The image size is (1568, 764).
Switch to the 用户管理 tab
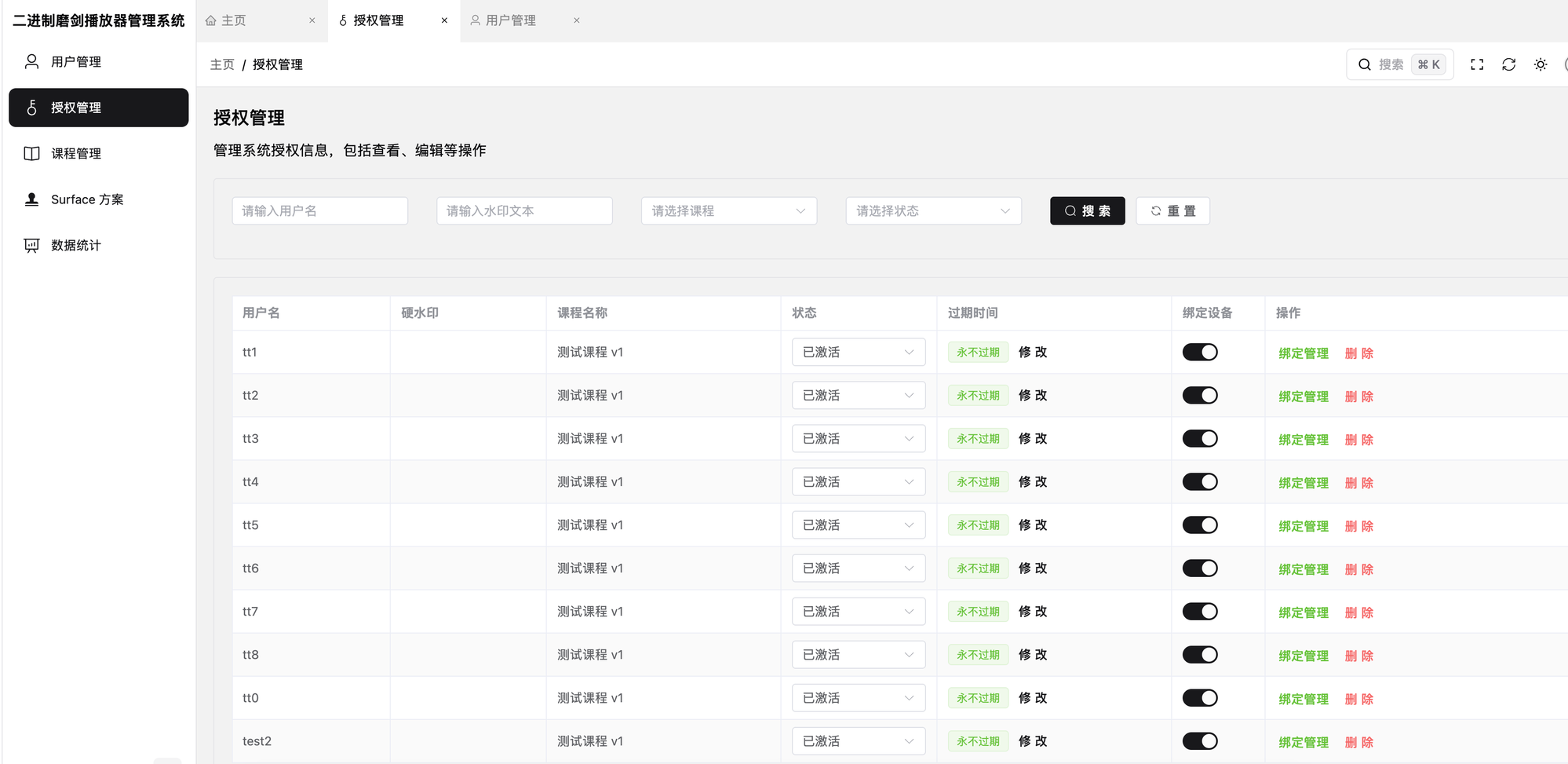[x=510, y=20]
